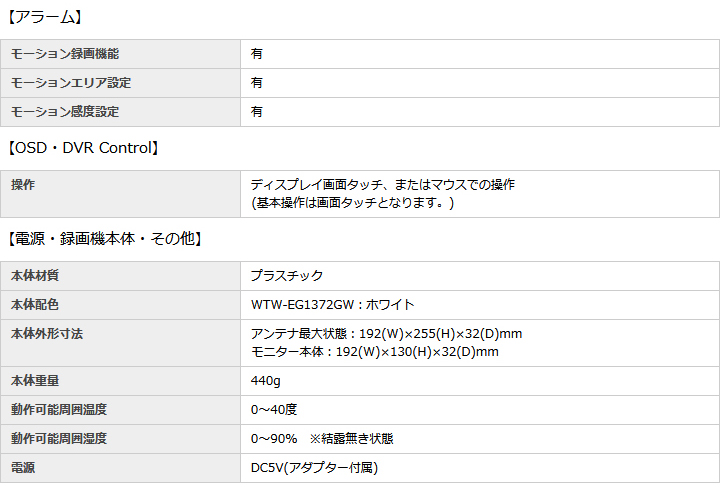Click the プラスチック value text

click(x=287, y=276)
